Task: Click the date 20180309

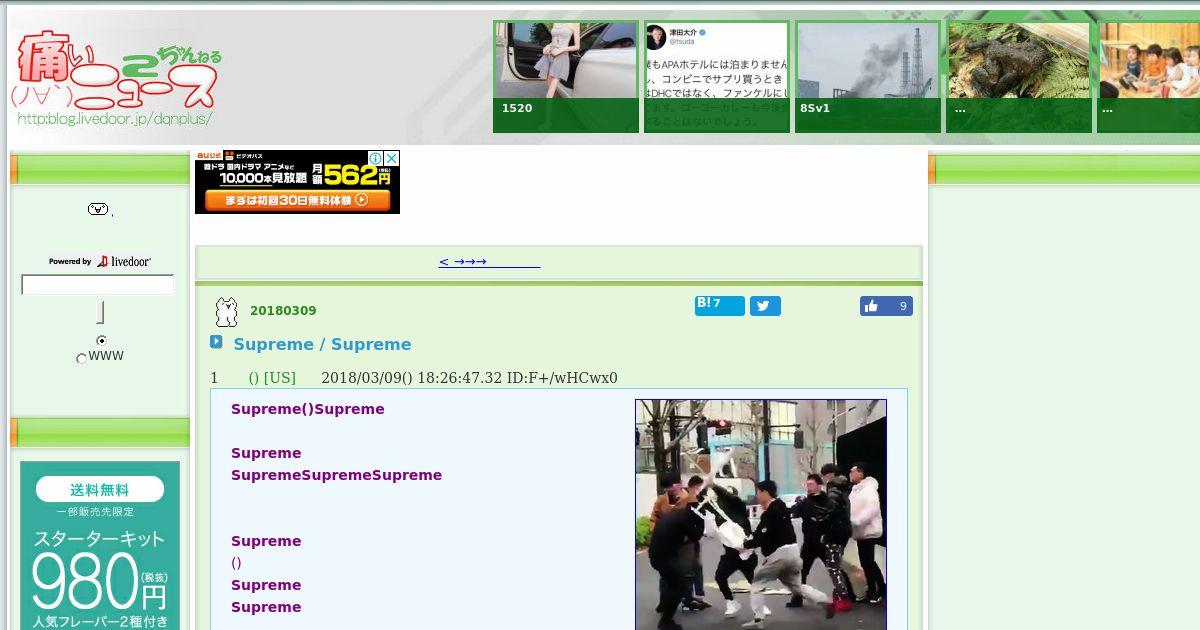Action: pyautogui.click(x=283, y=311)
